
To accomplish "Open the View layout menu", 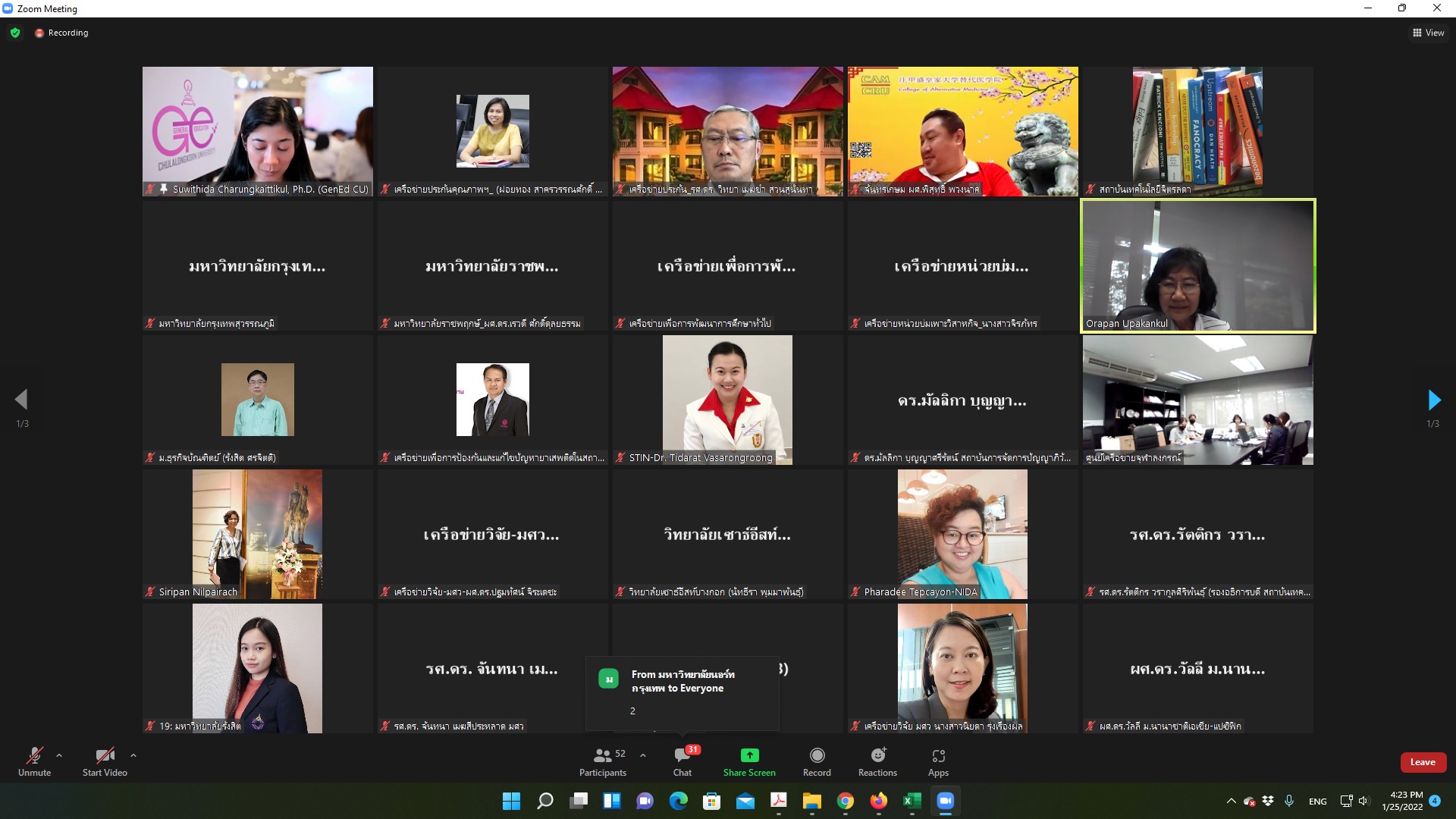I will (x=1428, y=33).
